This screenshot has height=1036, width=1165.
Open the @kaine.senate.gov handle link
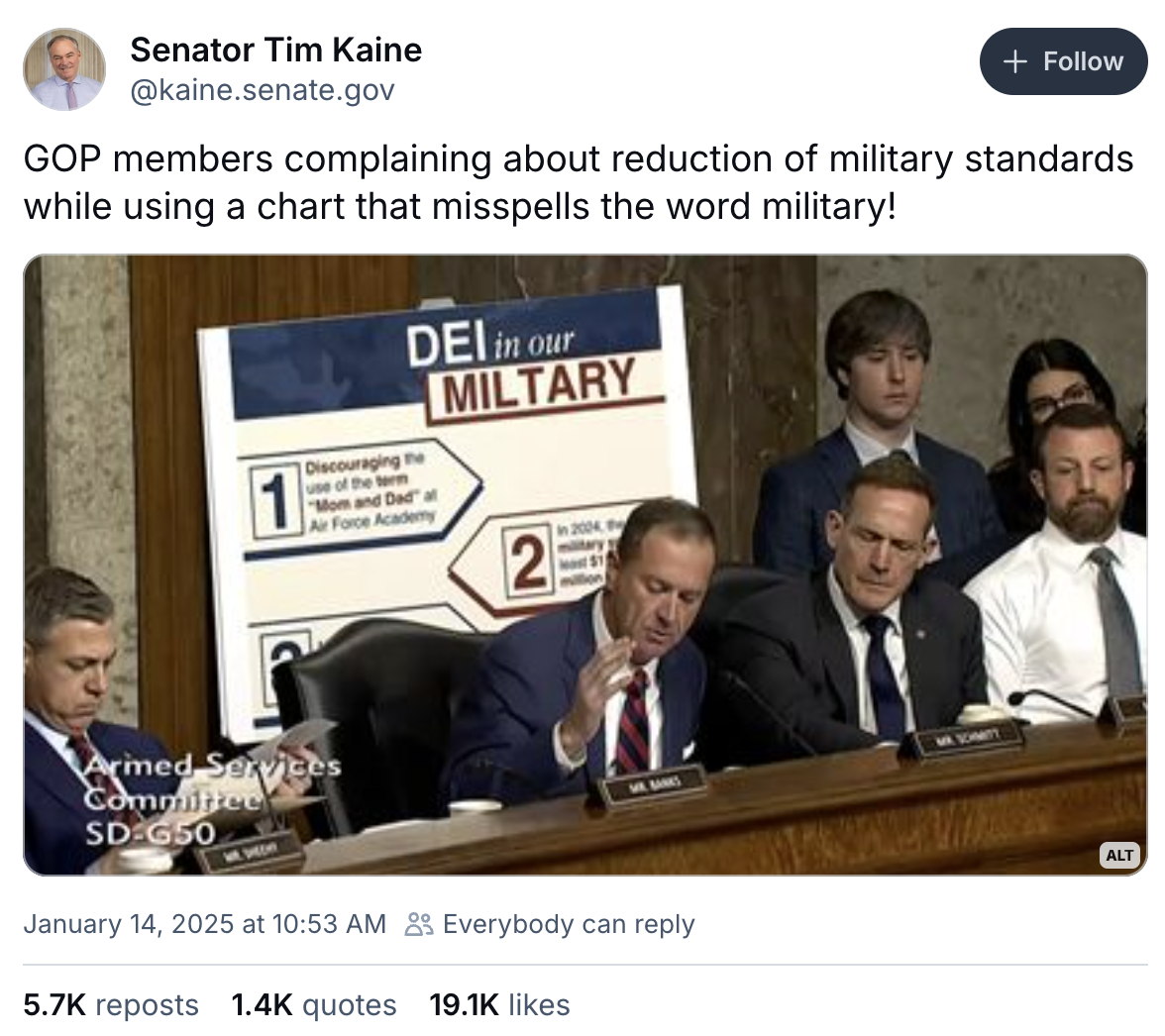(x=263, y=90)
